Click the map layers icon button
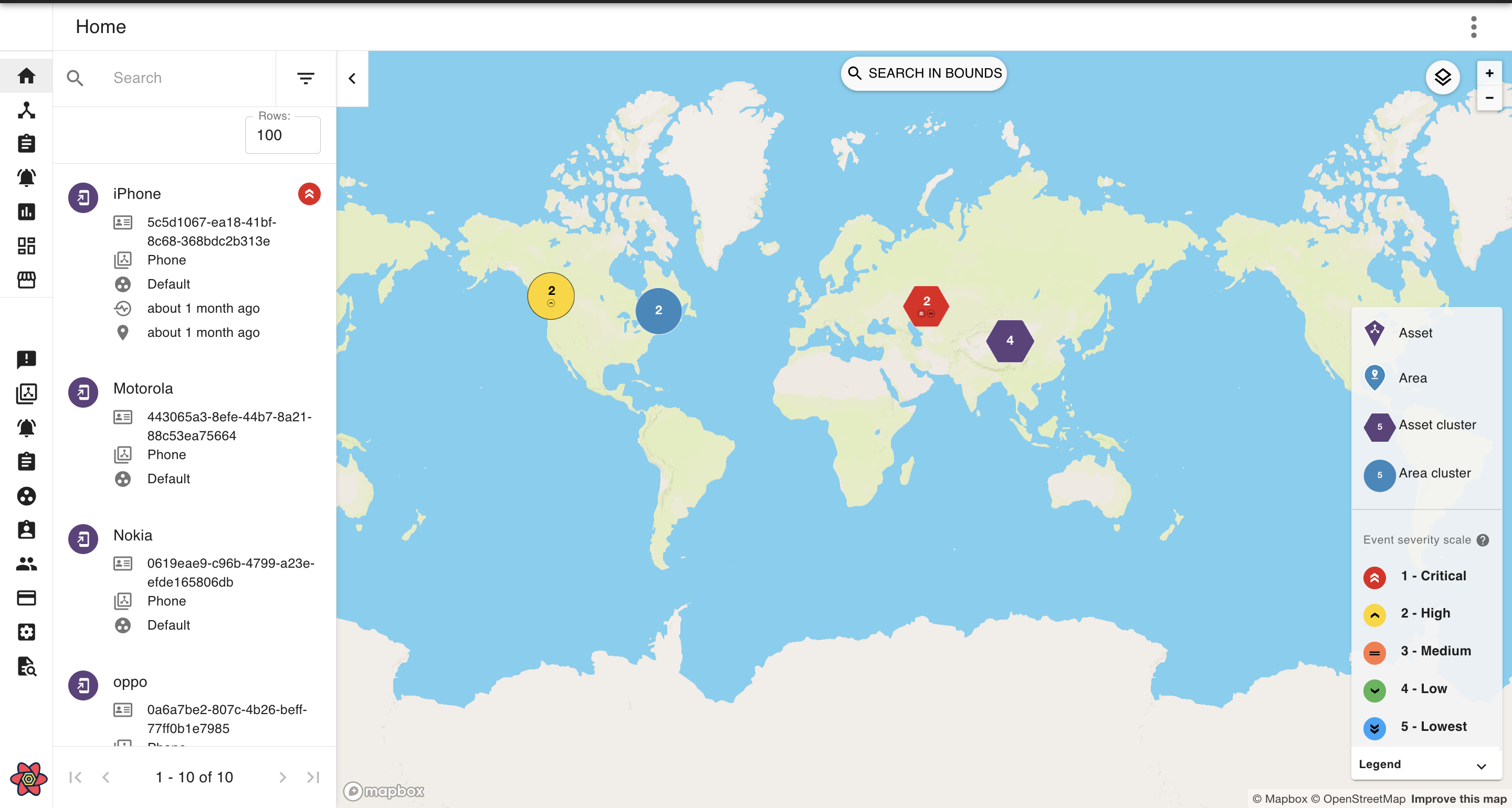Image resolution: width=1512 pixels, height=808 pixels. coord(1442,78)
